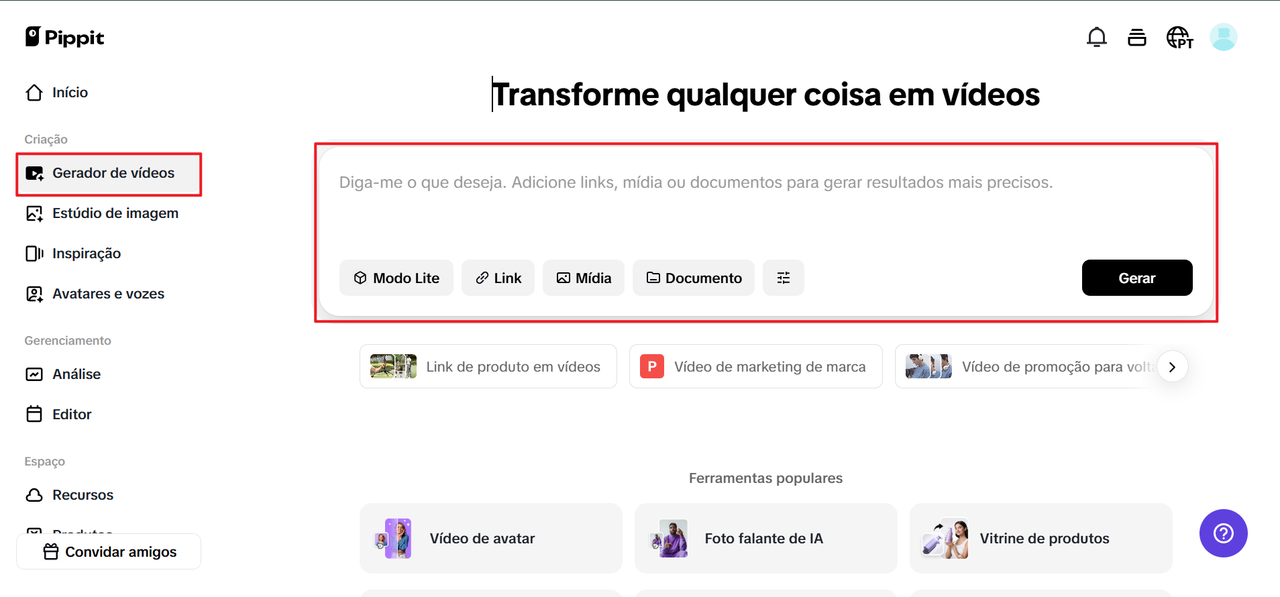The image size is (1280, 597).
Task: Open Avatares e vozes page
Action: (x=108, y=294)
